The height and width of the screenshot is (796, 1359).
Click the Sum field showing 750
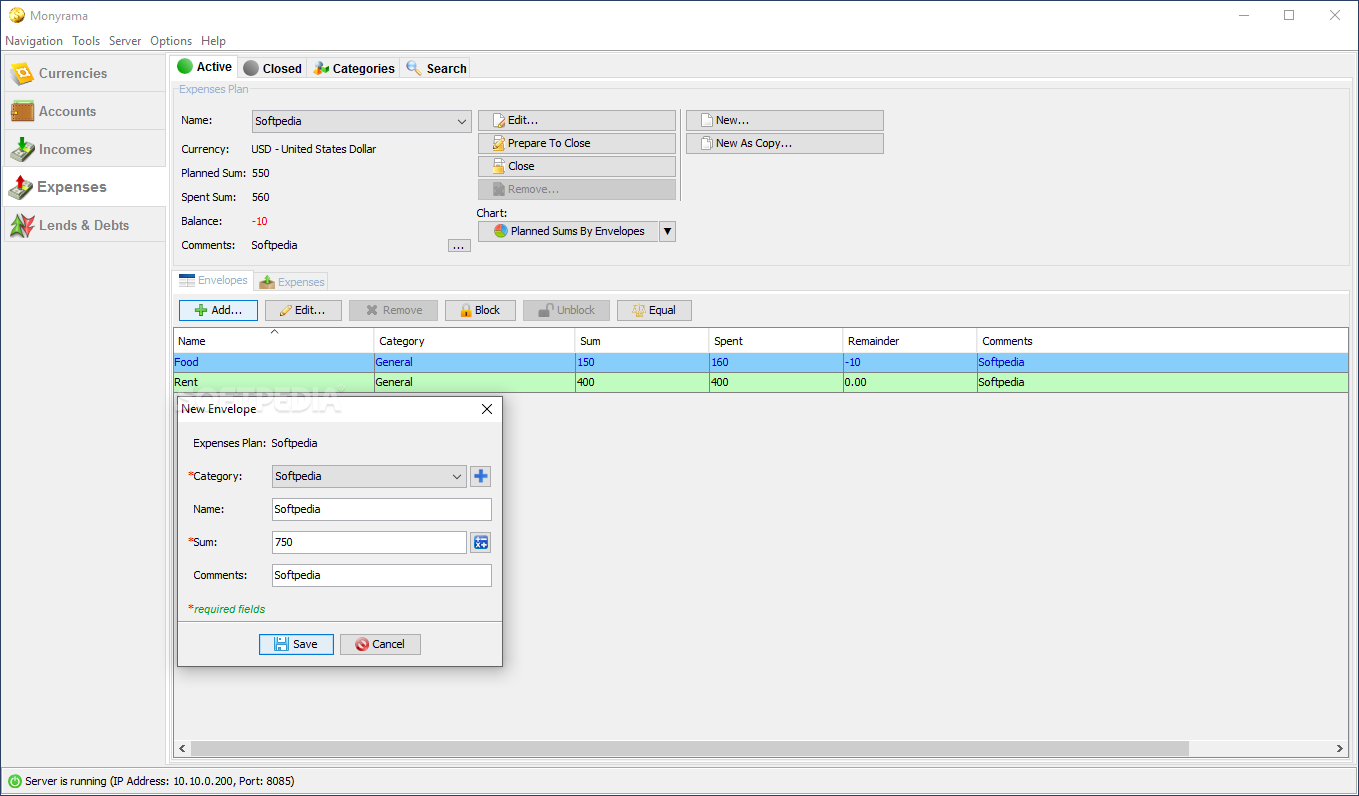pyautogui.click(x=369, y=542)
